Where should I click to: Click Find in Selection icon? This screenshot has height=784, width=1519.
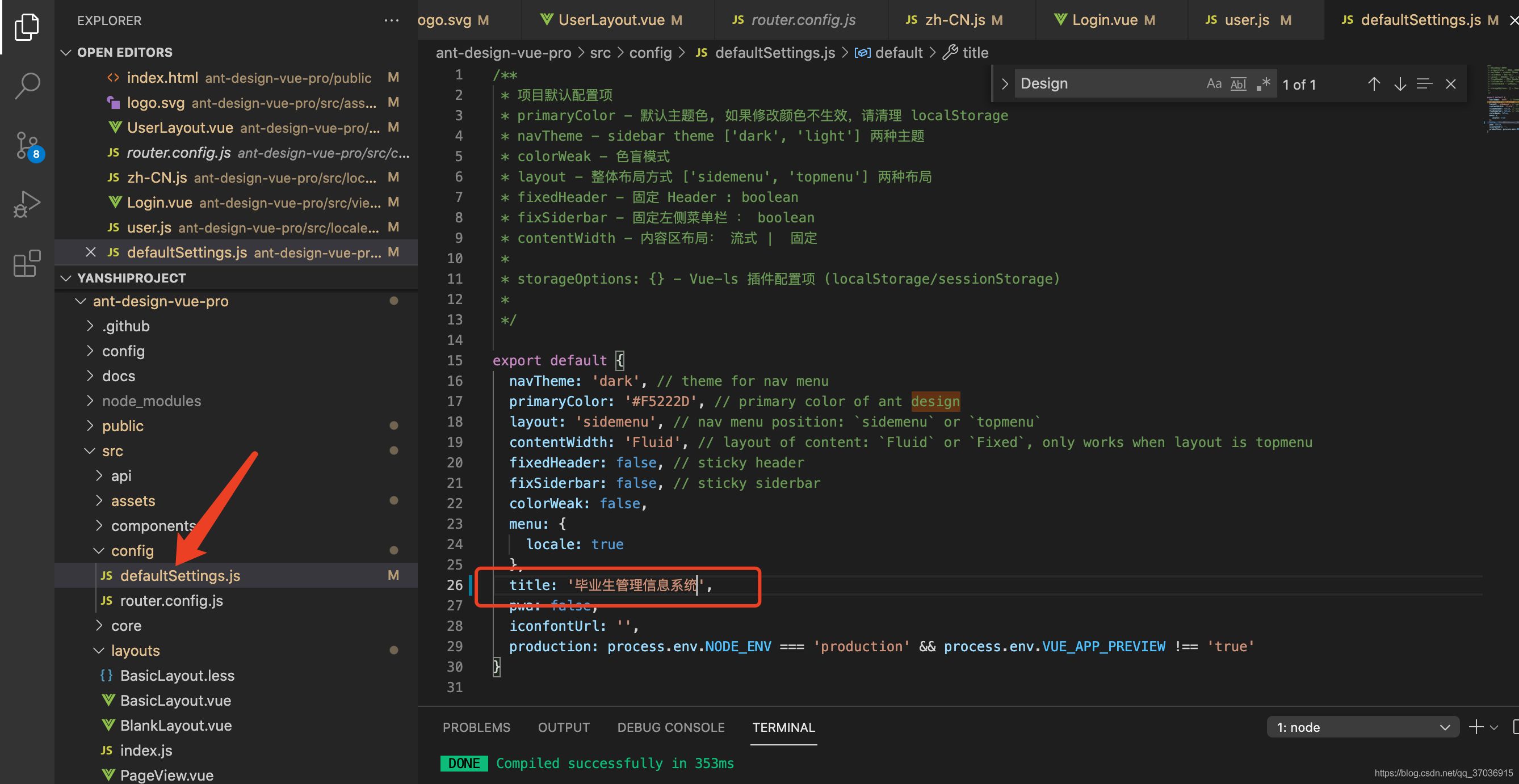1424,85
